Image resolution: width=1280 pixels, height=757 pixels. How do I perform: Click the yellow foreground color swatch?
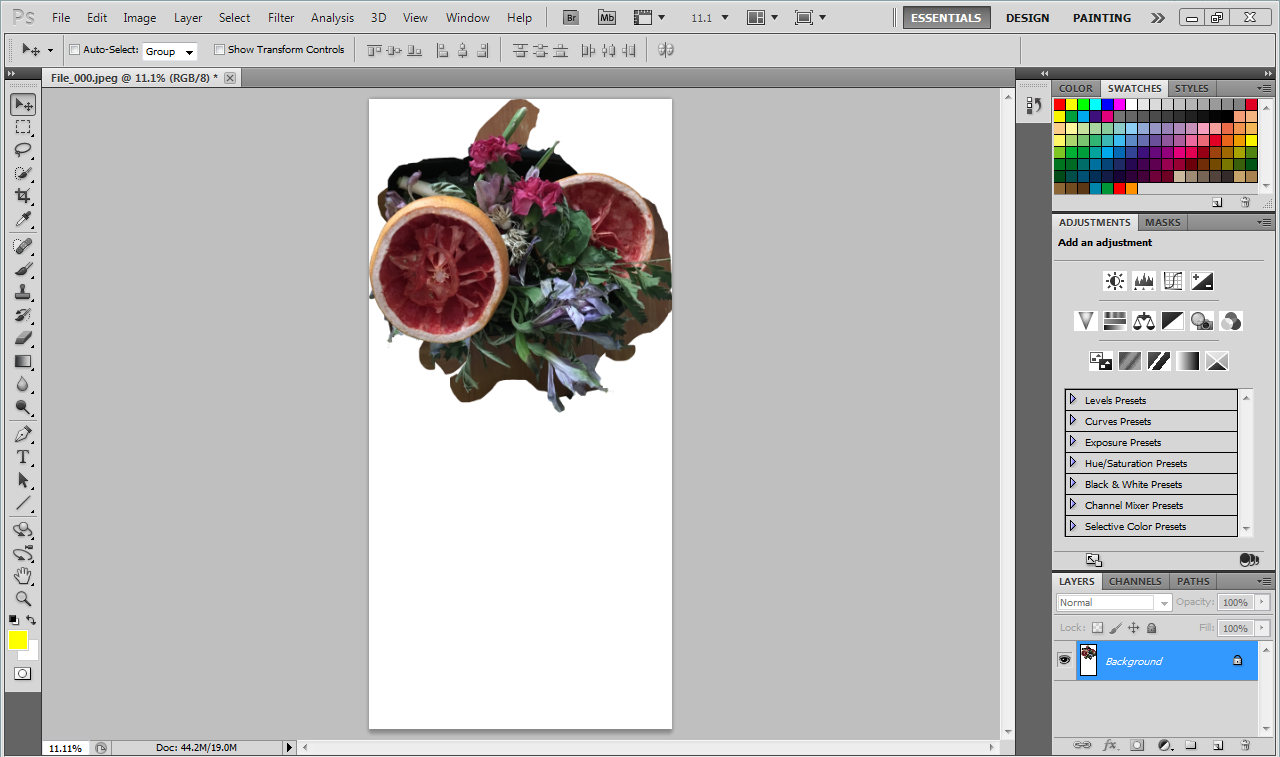pyautogui.click(x=18, y=640)
